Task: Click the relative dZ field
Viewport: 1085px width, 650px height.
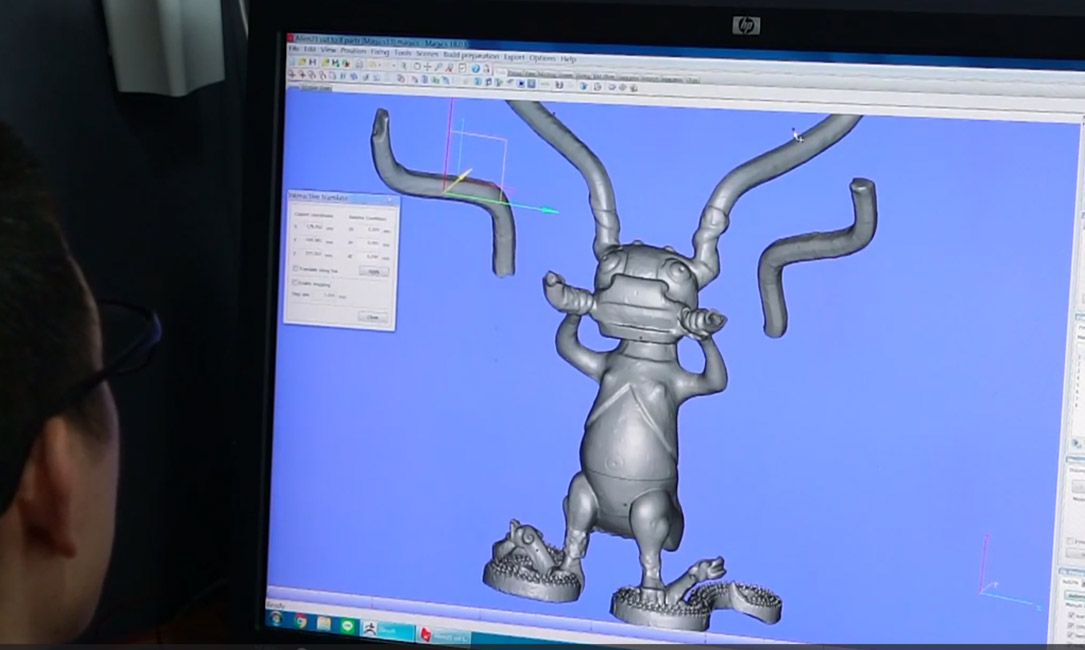Action: (x=371, y=256)
